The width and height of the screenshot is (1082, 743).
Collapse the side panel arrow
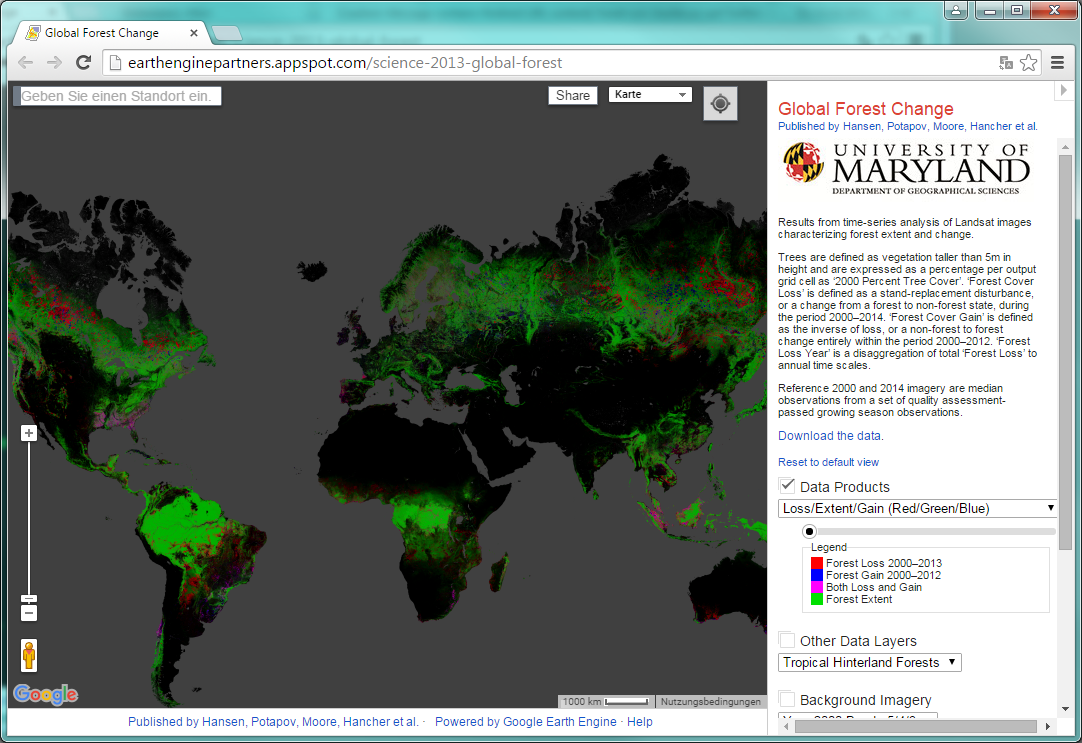click(1062, 91)
